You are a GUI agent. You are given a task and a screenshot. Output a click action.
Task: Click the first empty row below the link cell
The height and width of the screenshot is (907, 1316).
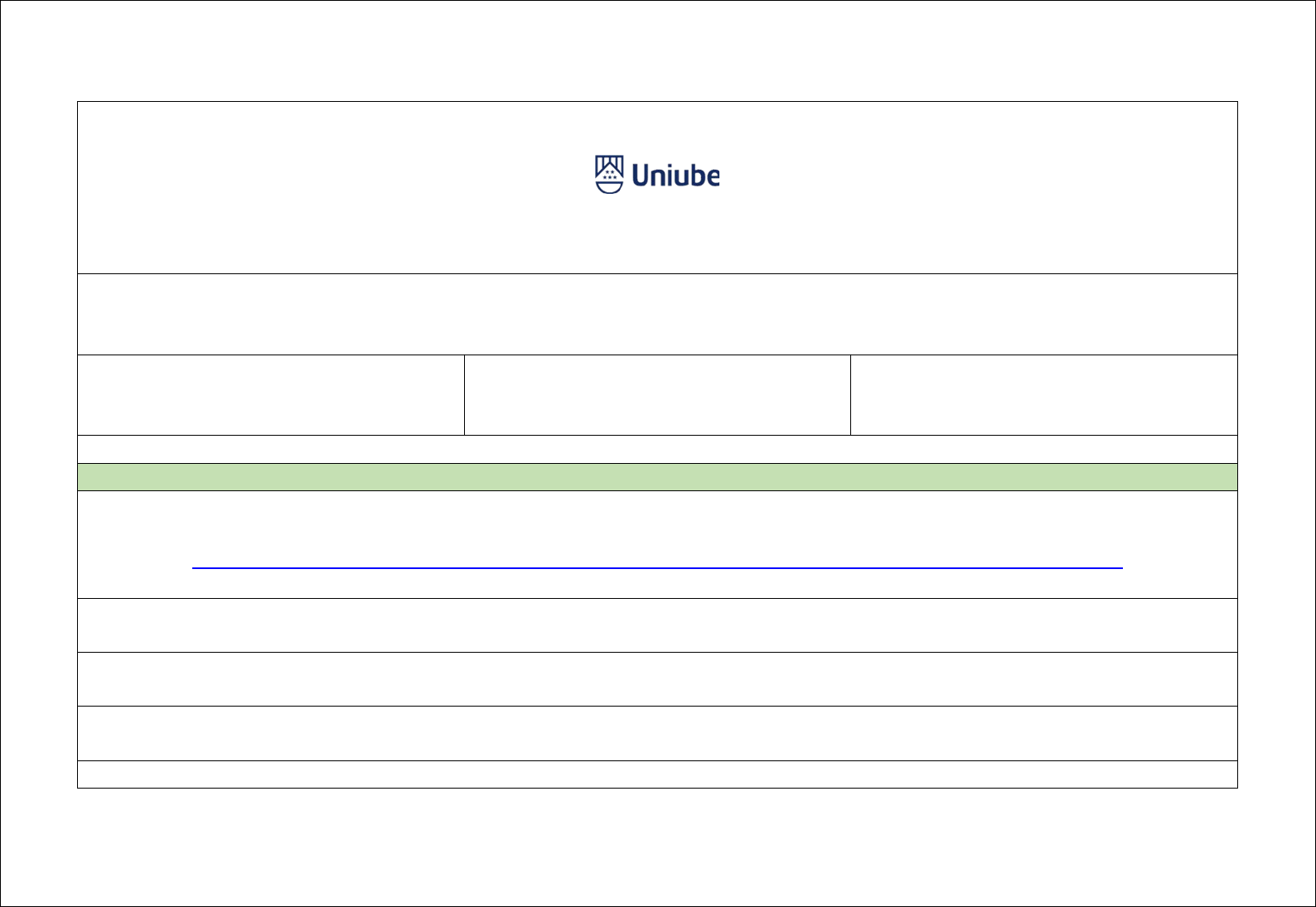point(657,625)
